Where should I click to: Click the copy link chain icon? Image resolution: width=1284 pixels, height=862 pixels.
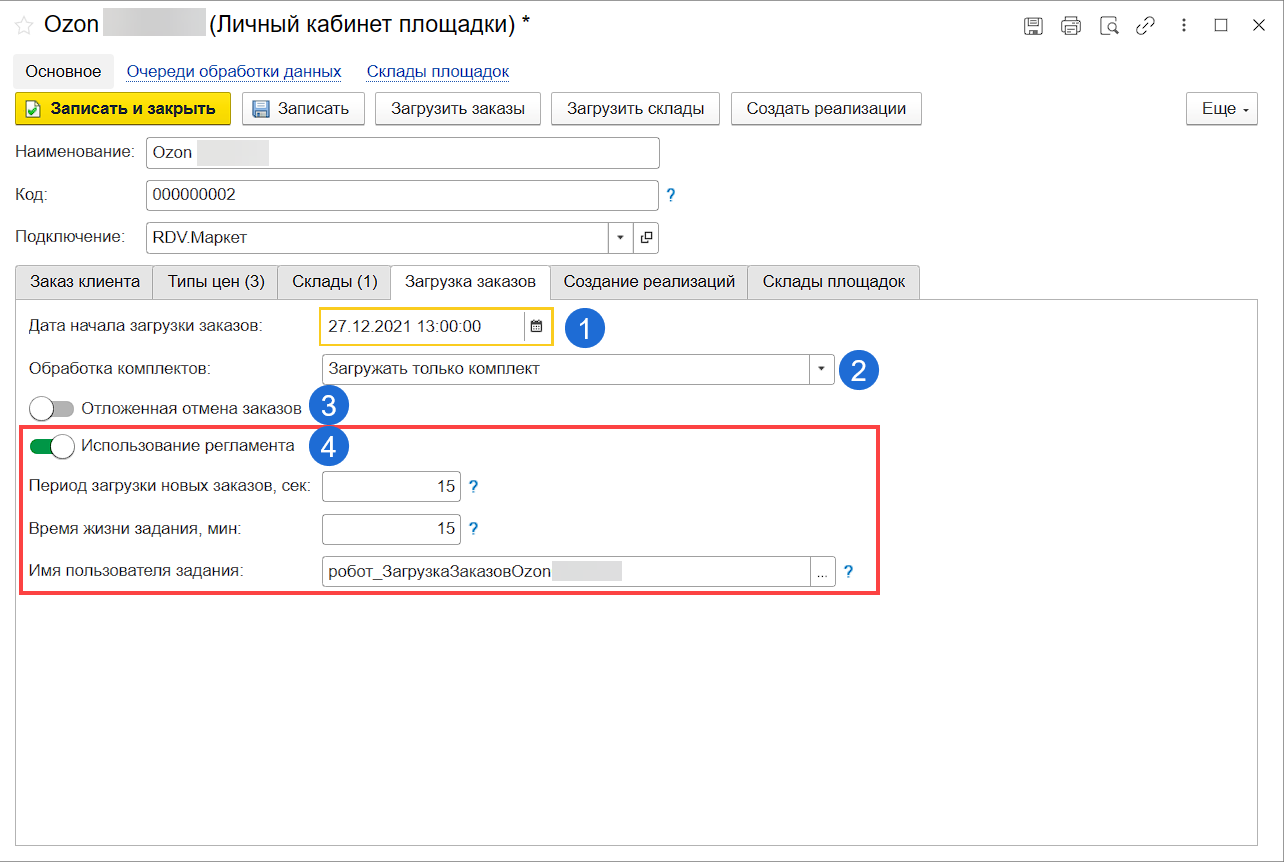(x=1145, y=26)
